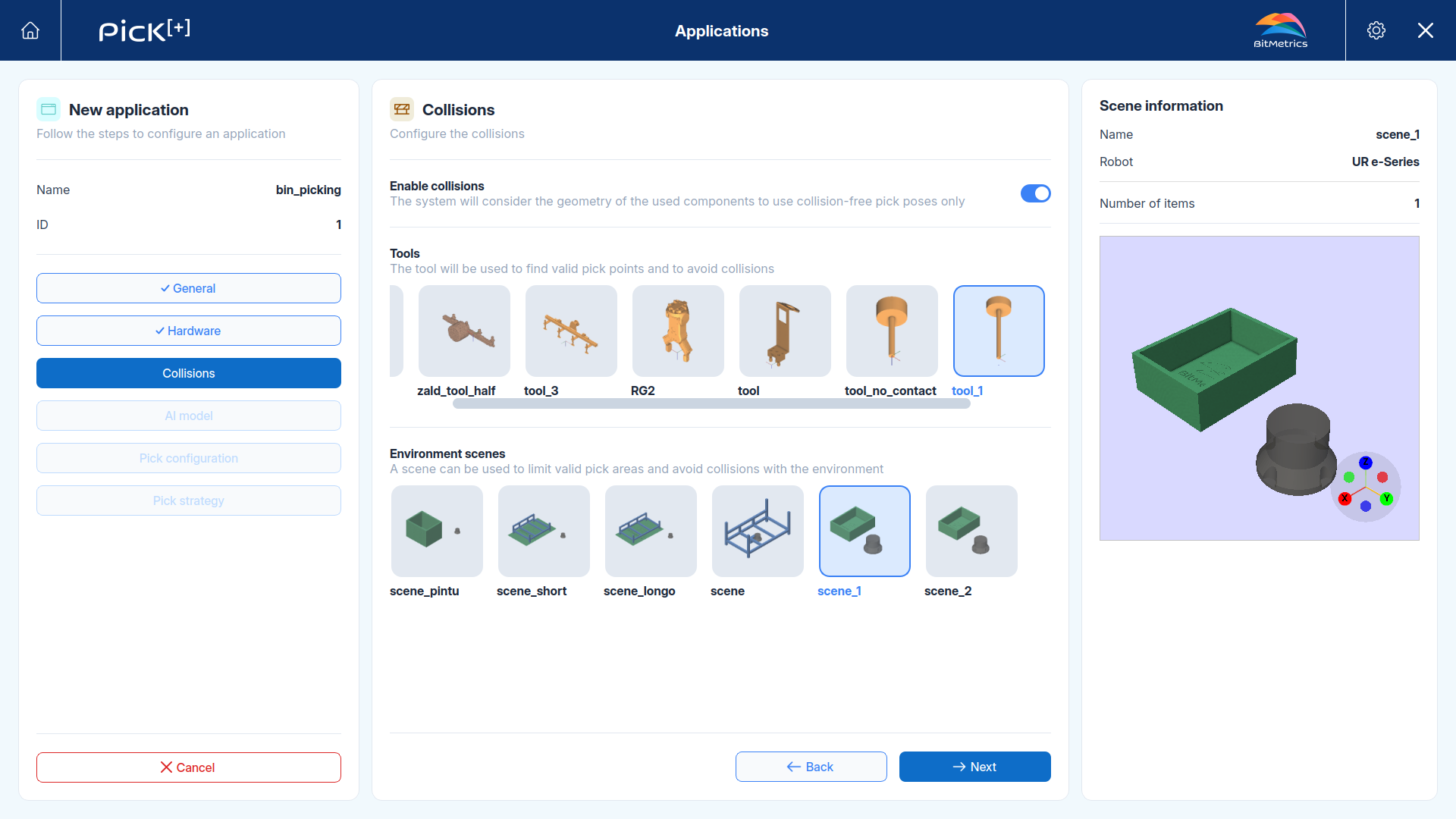
Task: Open the Pick configuration step
Action: 189,458
